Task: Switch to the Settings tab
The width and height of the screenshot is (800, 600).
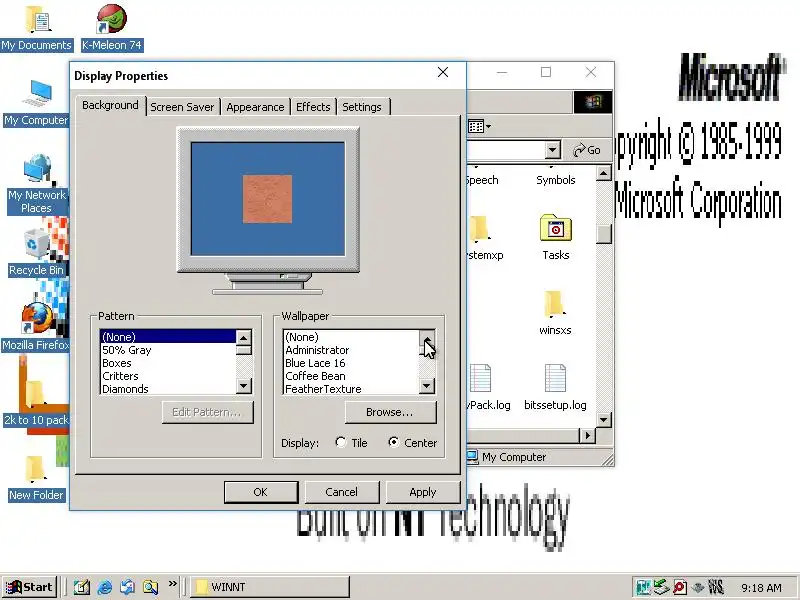Action: [362, 107]
